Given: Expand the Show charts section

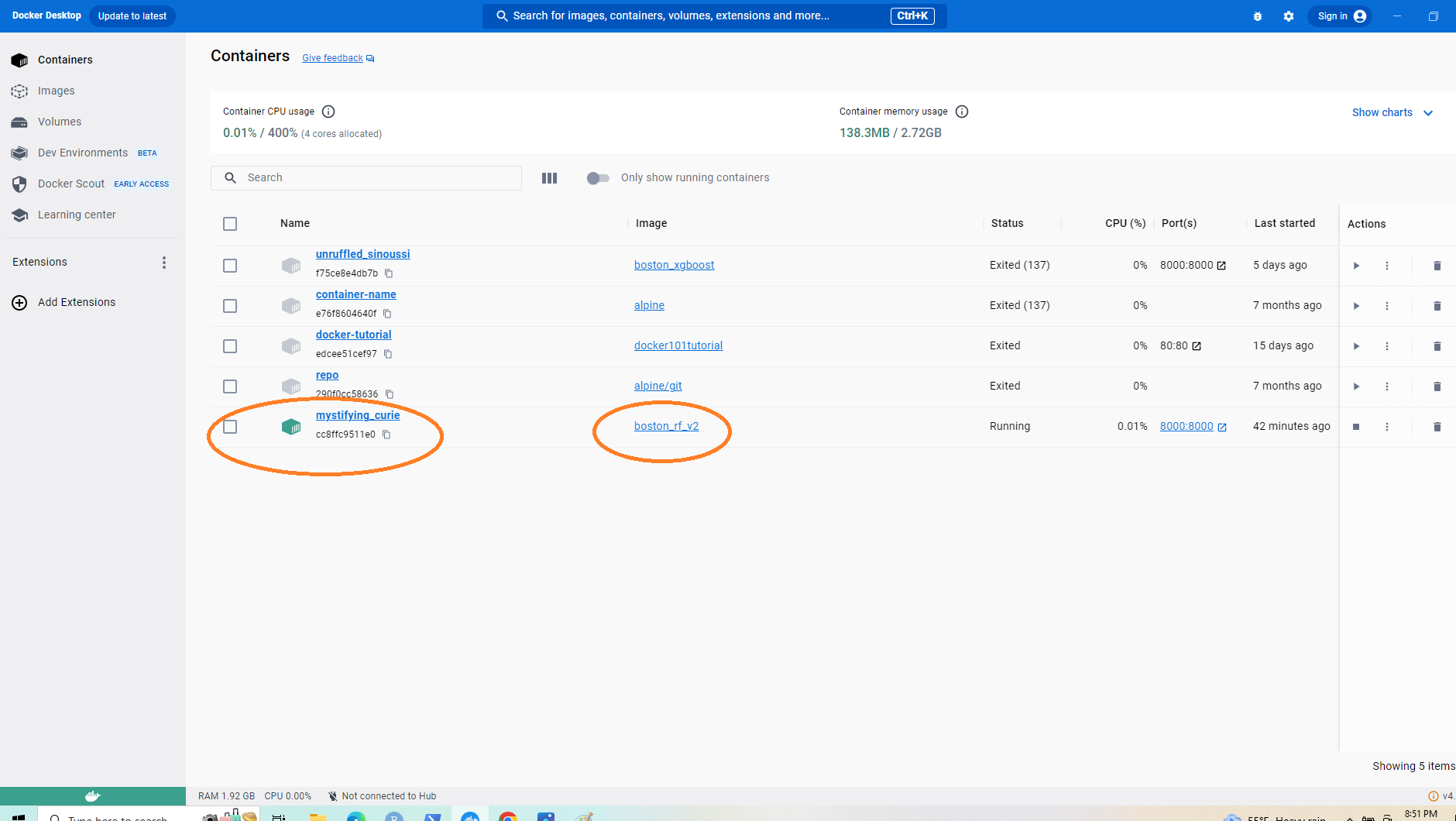Looking at the screenshot, I should tap(1392, 113).
